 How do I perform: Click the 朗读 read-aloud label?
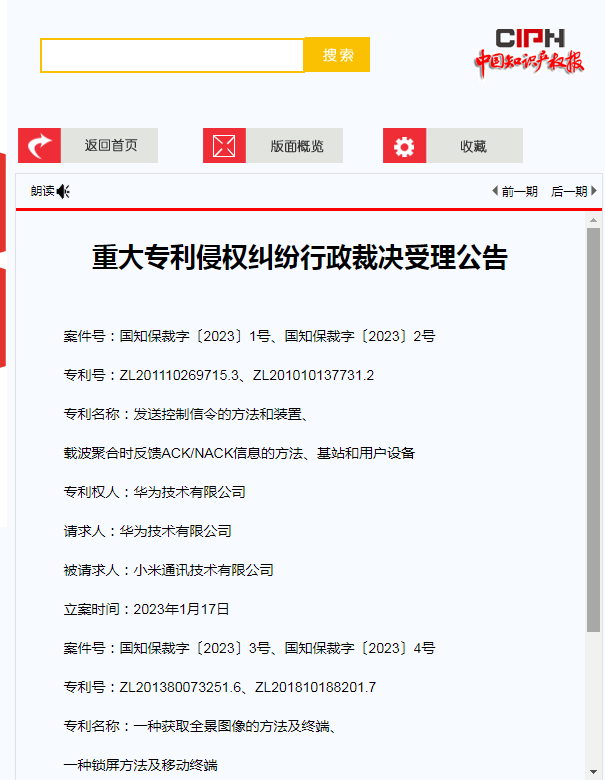pos(43,191)
